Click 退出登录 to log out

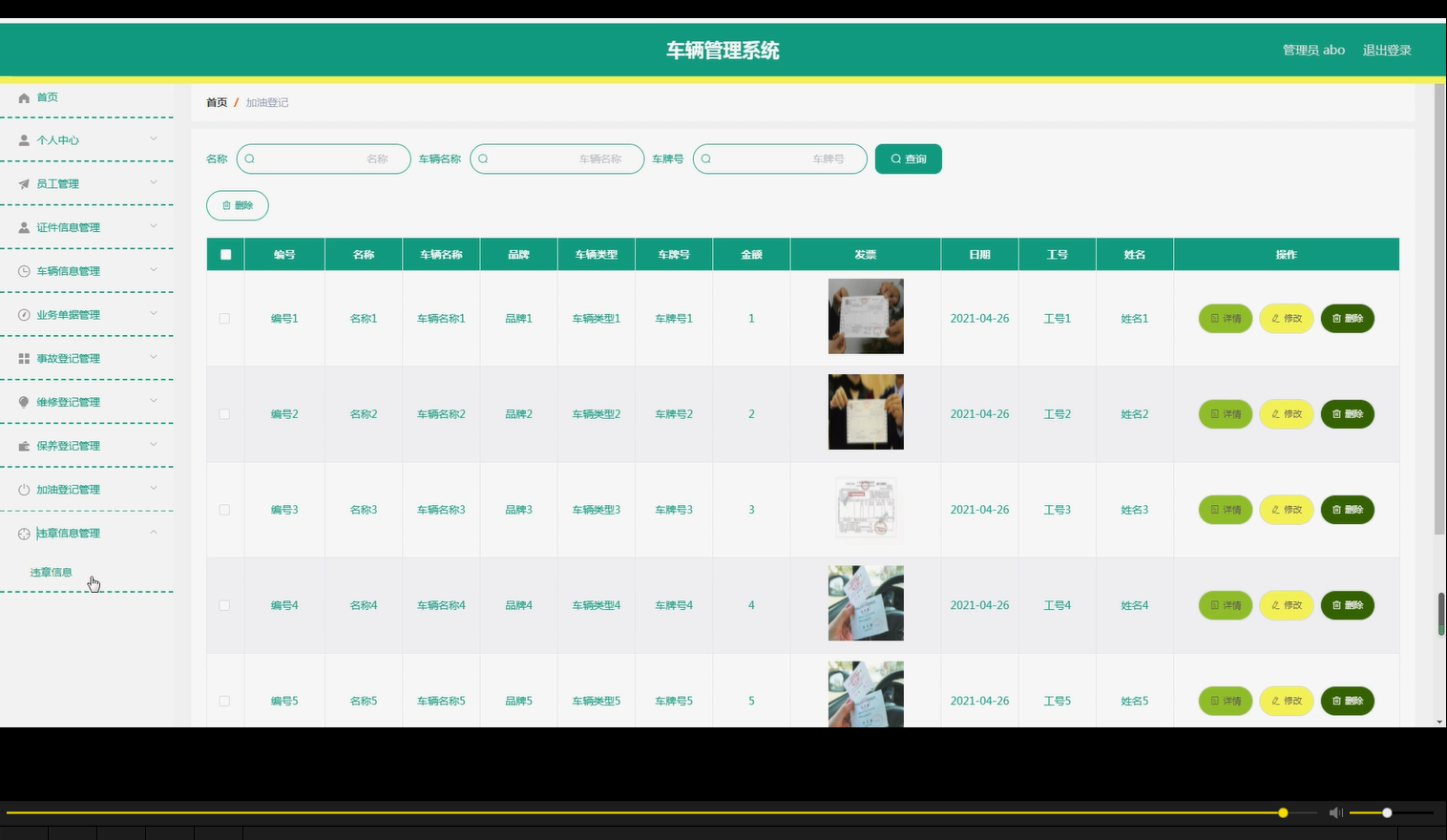coord(1386,50)
